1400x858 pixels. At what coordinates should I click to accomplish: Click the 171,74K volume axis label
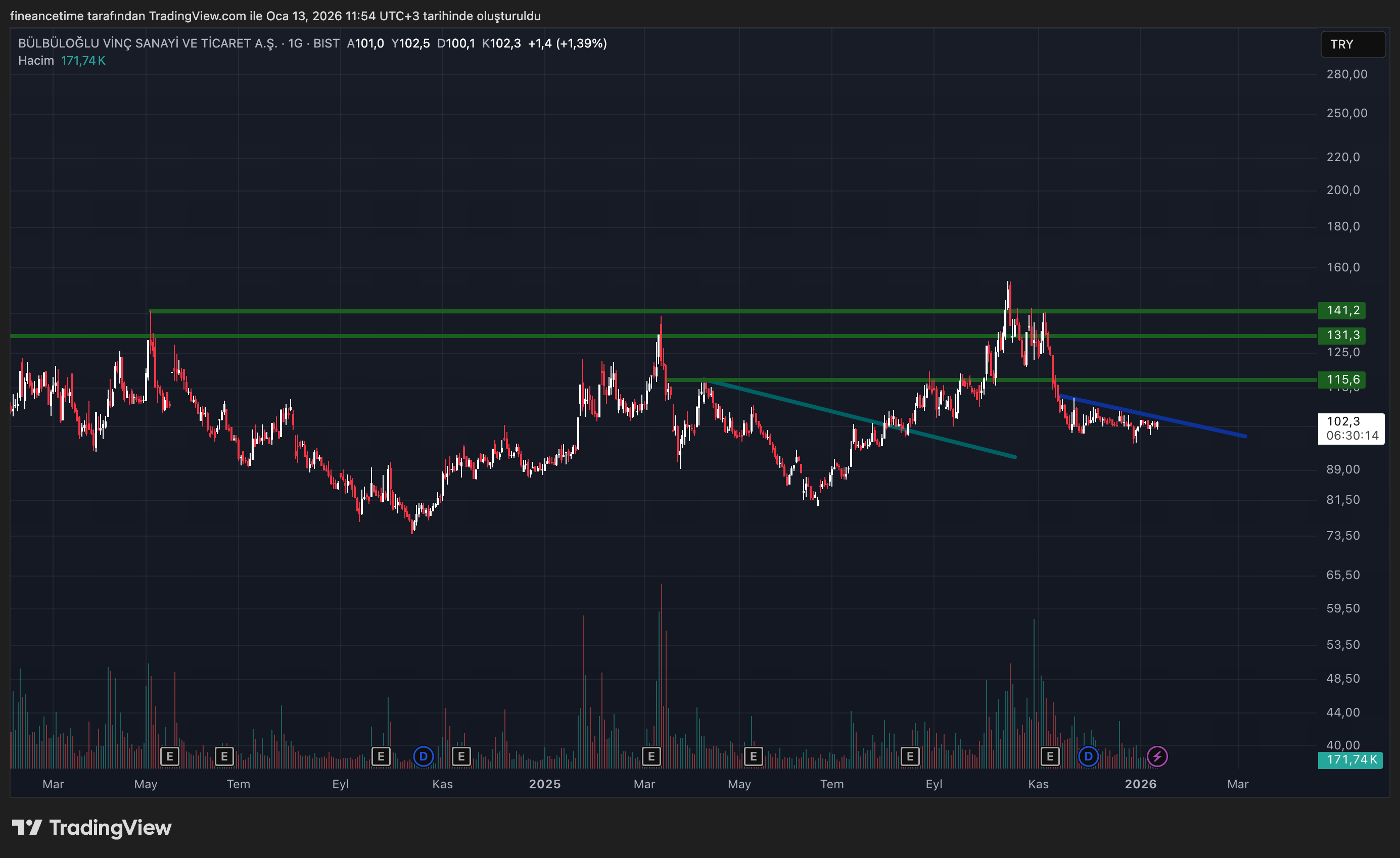click(x=1350, y=759)
